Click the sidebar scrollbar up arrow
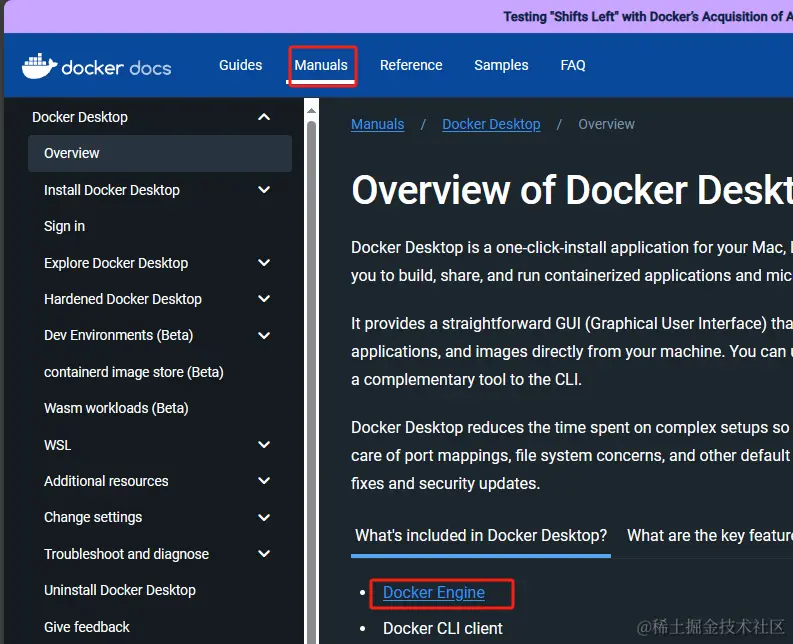793x644 pixels. (x=312, y=110)
